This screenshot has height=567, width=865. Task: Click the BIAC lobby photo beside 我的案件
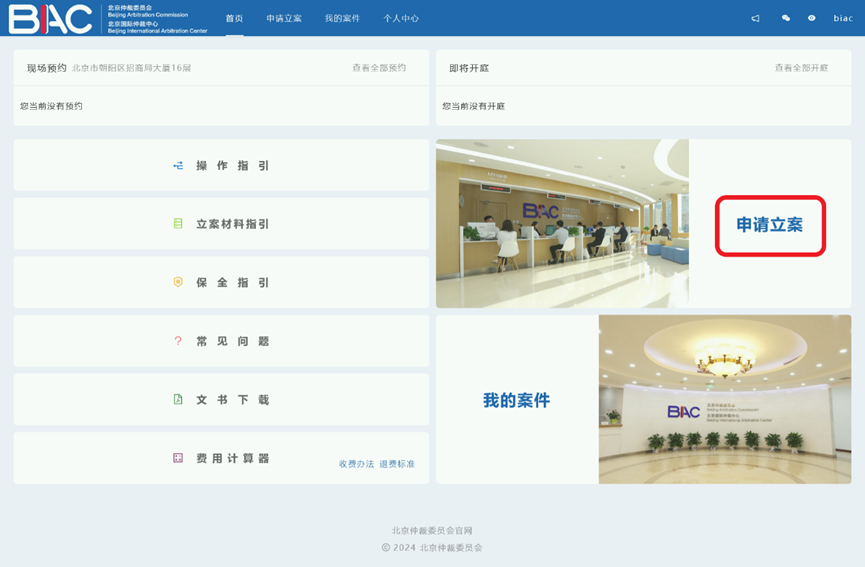[724, 399]
